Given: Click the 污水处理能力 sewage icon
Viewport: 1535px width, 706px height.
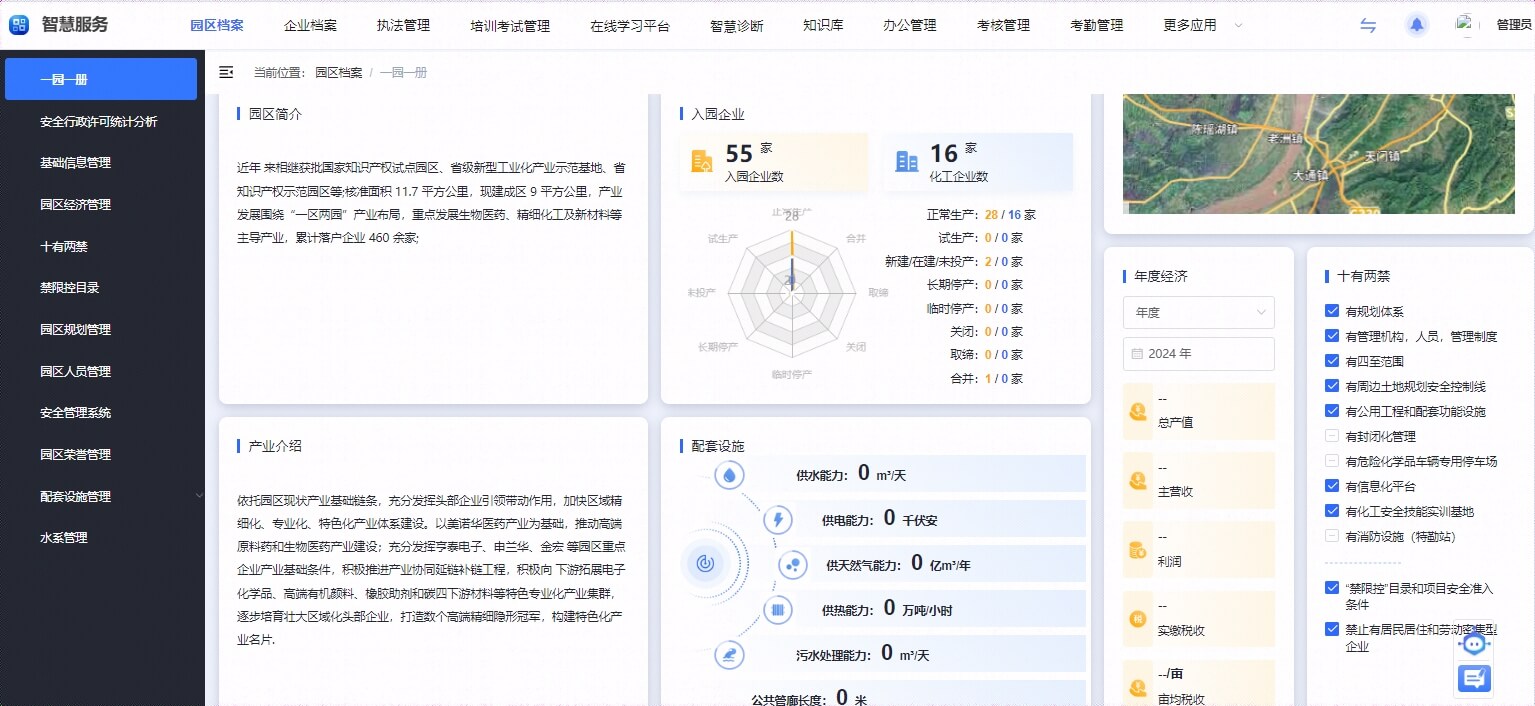Looking at the screenshot, I should tap(729, 655).
